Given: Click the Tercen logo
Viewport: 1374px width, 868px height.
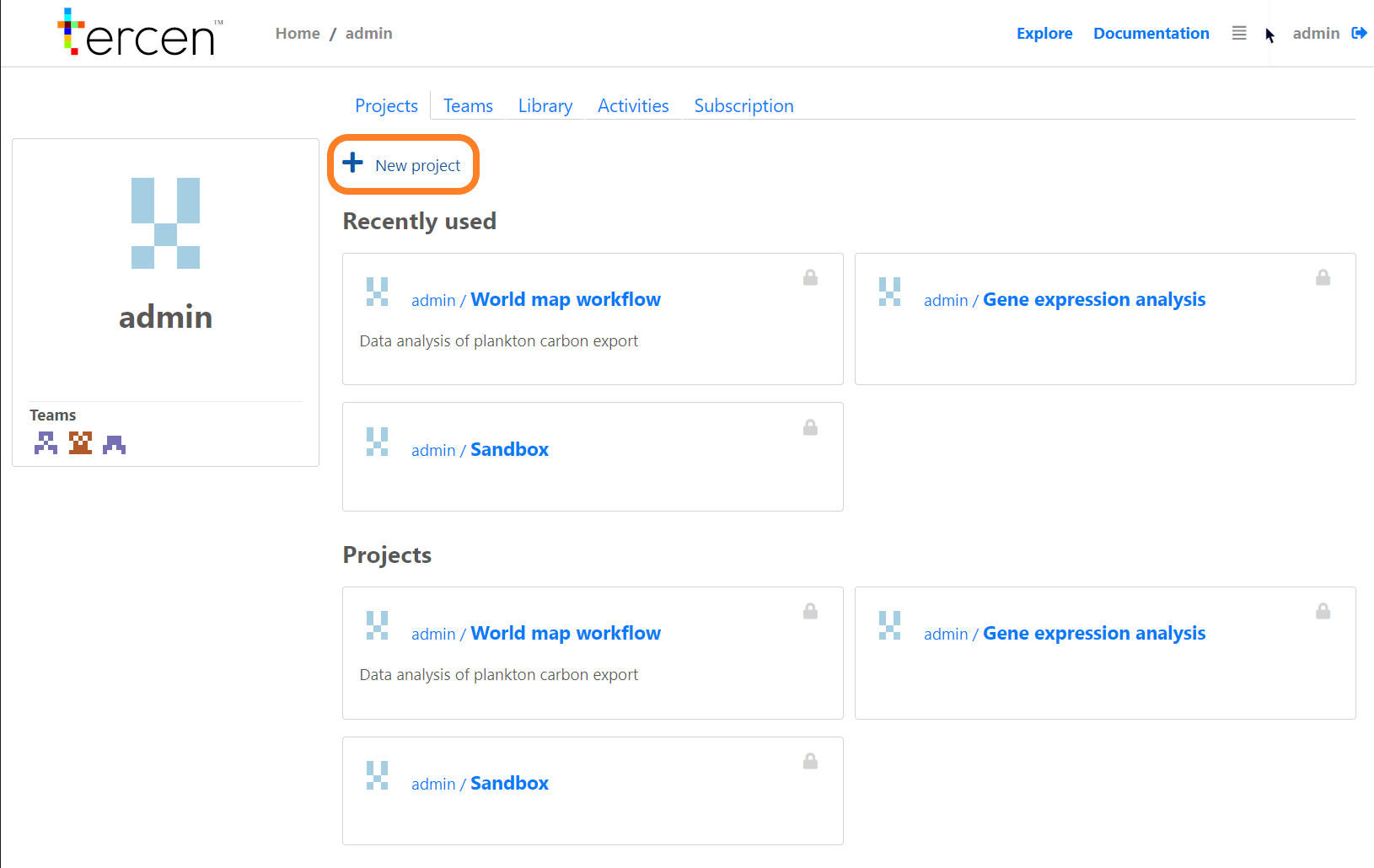Looking at the screenshot, I should [x=140, y=33].
